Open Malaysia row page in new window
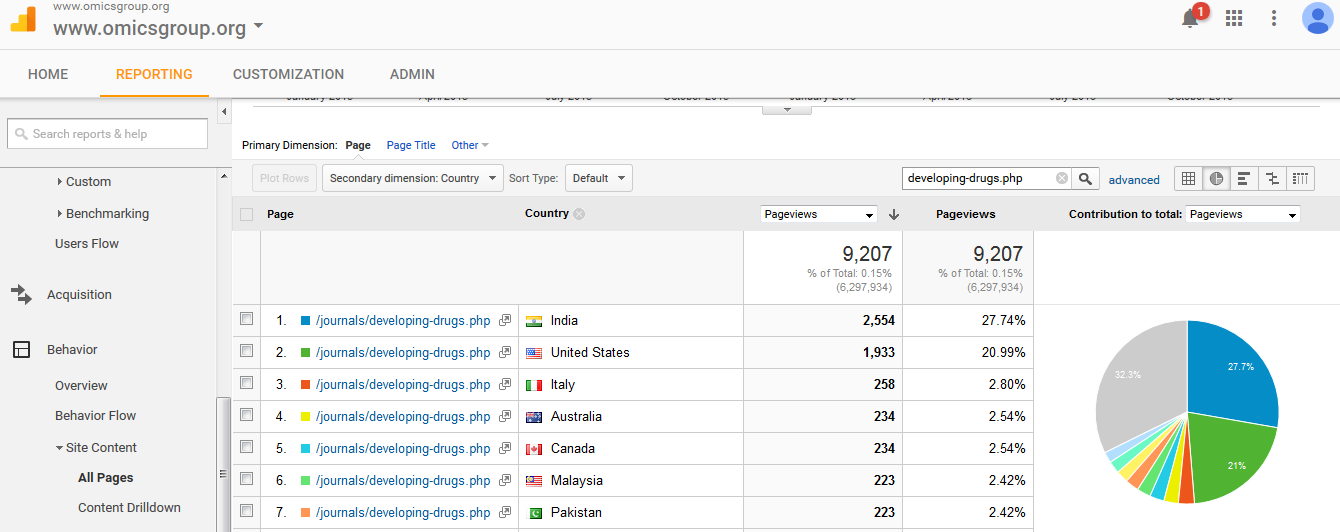The height and width of the screenshot is (532, 1340). (x=505, y=481)
